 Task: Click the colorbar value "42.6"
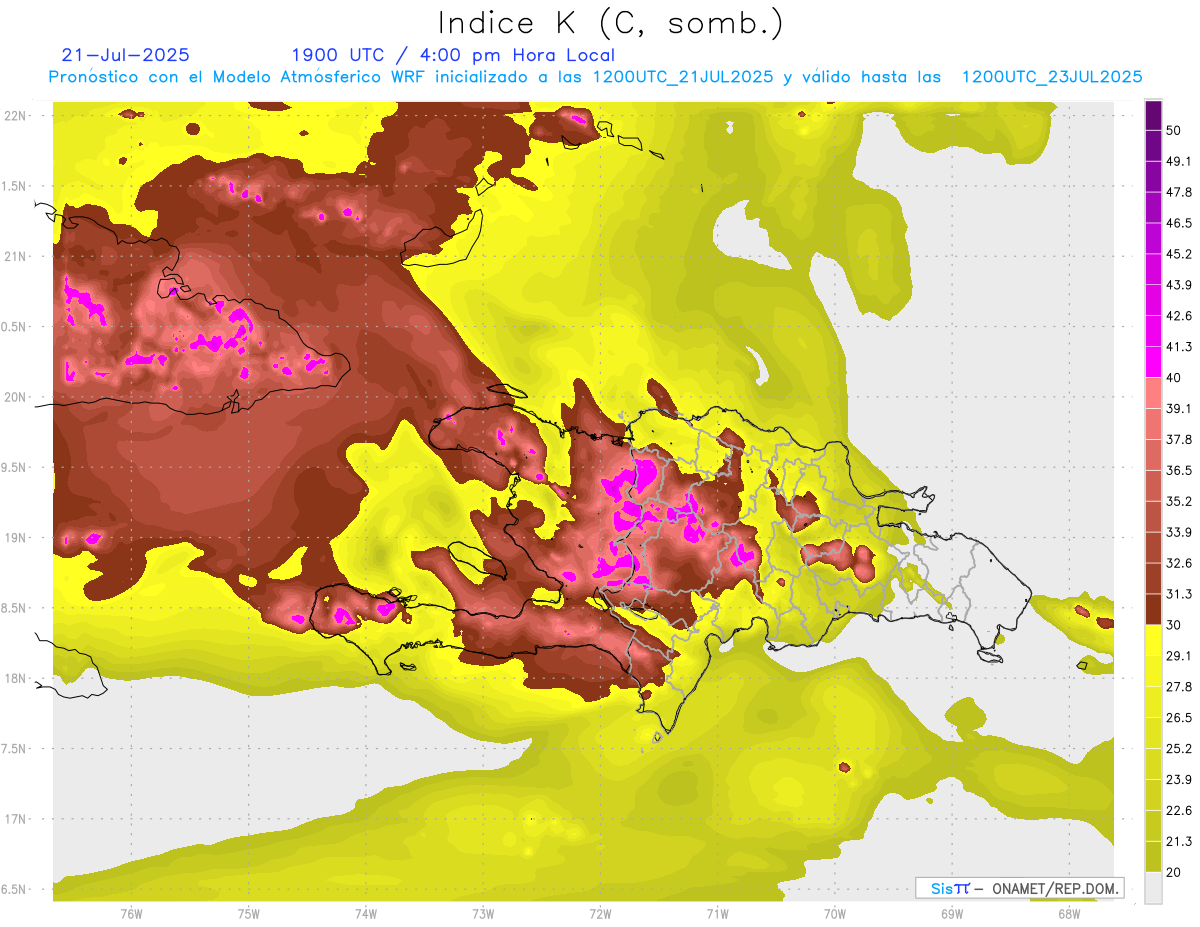click(1179, 315)
